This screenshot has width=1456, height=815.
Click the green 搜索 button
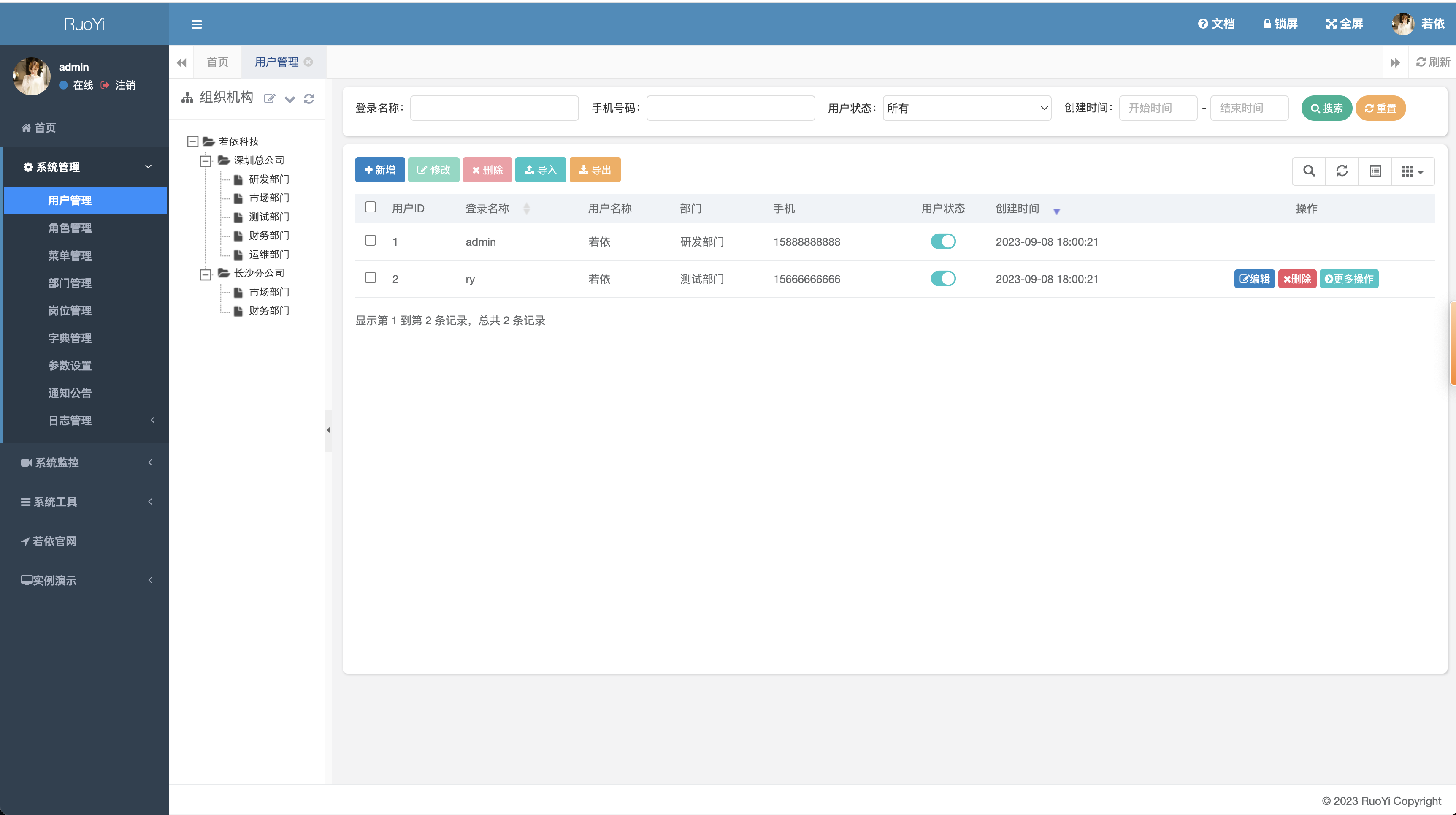click(x=1326, y=108)
